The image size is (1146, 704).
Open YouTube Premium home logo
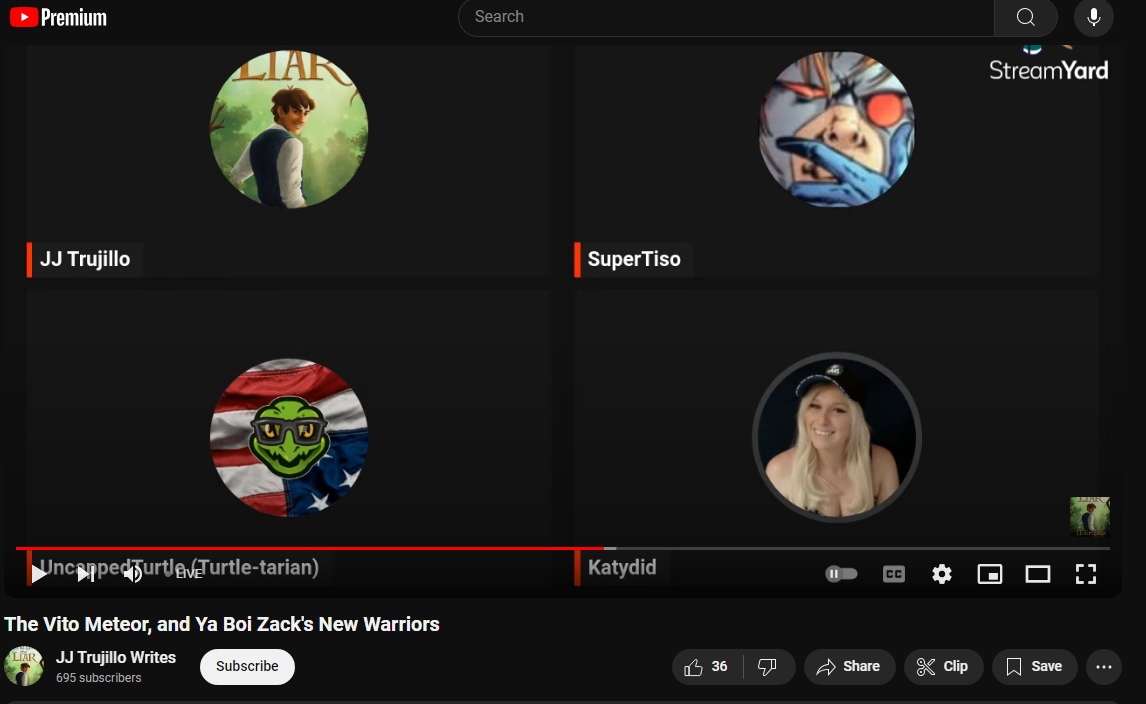pyautogui.click(x=58, y=18)
